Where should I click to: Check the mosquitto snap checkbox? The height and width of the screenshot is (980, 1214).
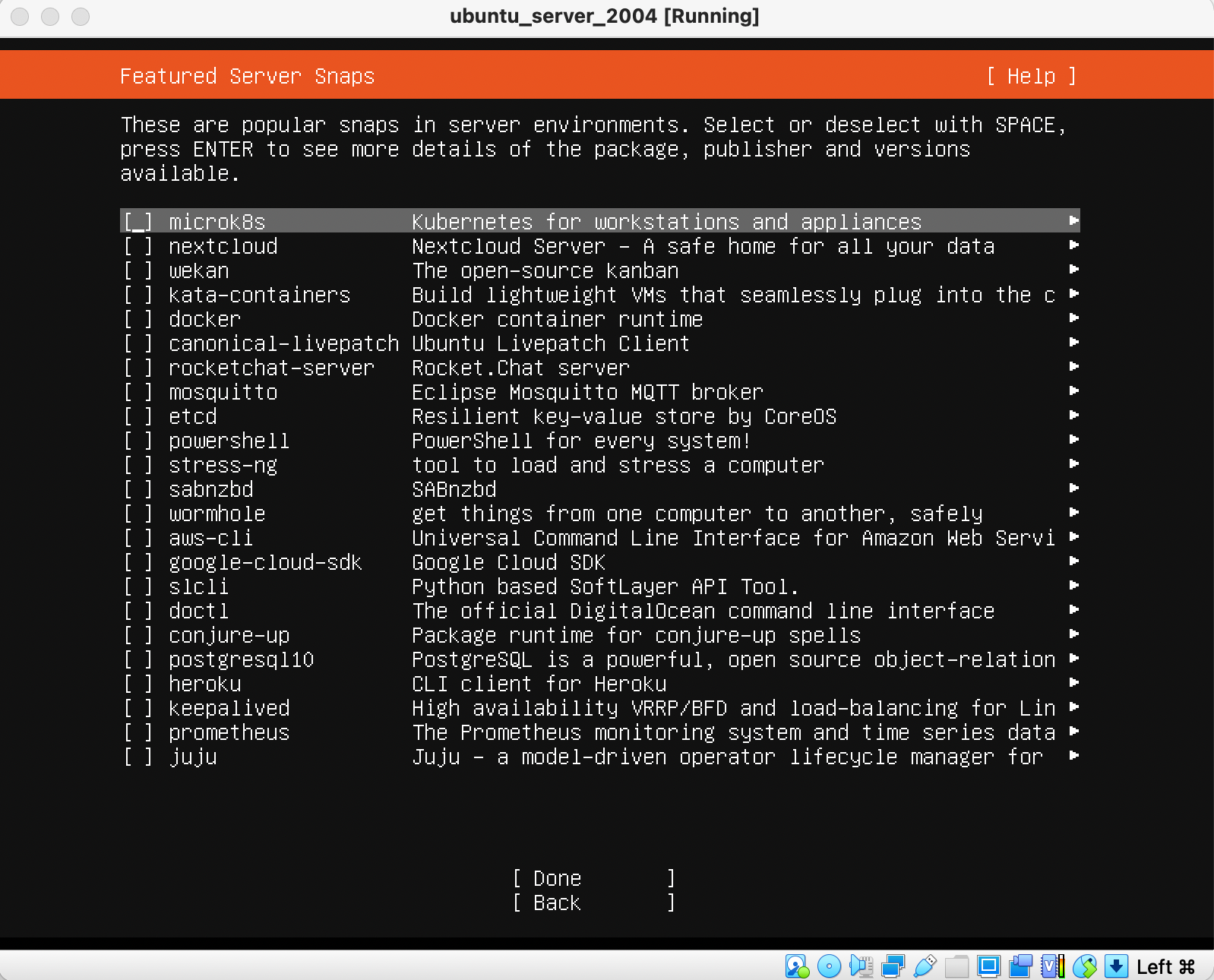138,392
